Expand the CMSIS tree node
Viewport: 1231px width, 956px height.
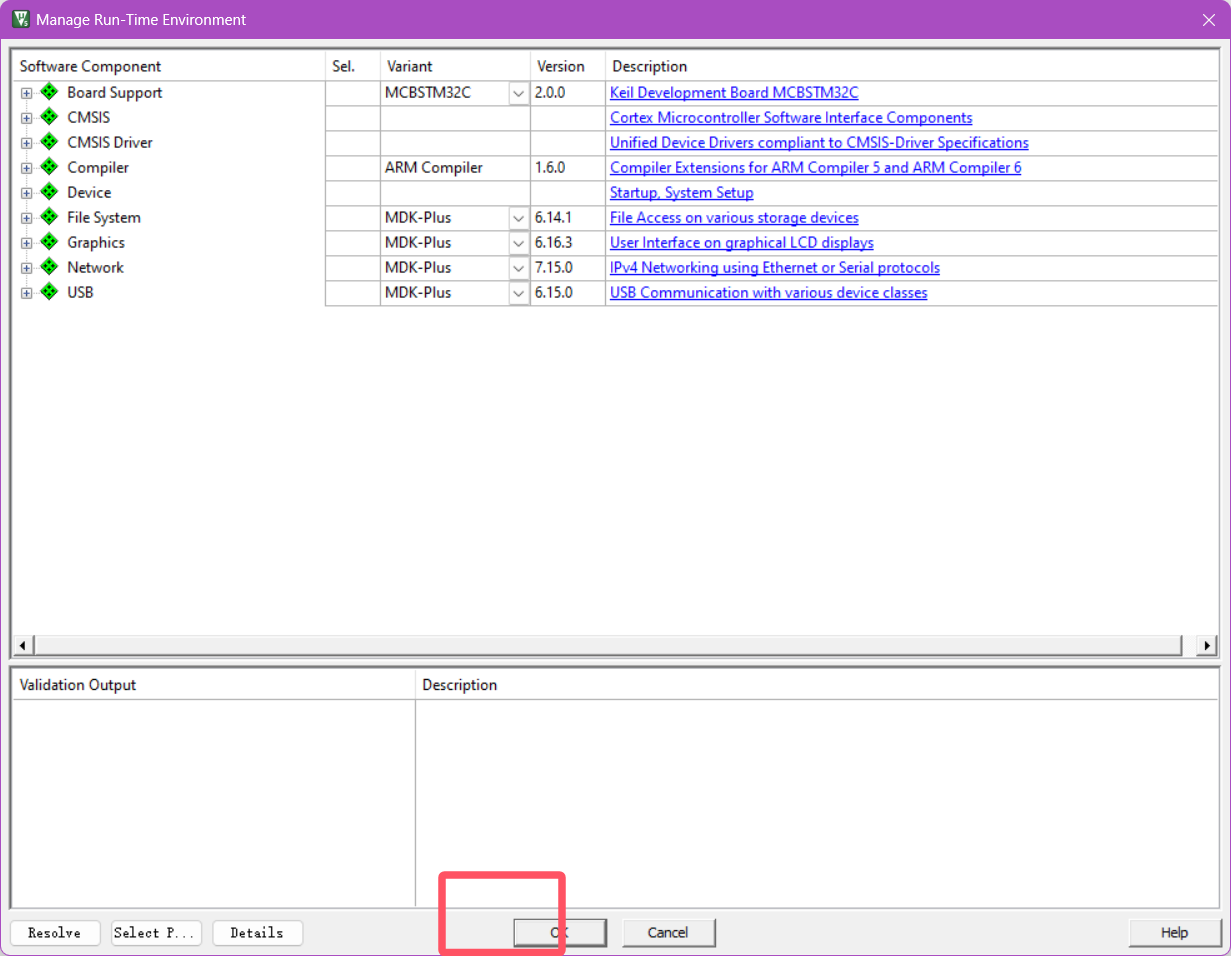tap(27, 118)
